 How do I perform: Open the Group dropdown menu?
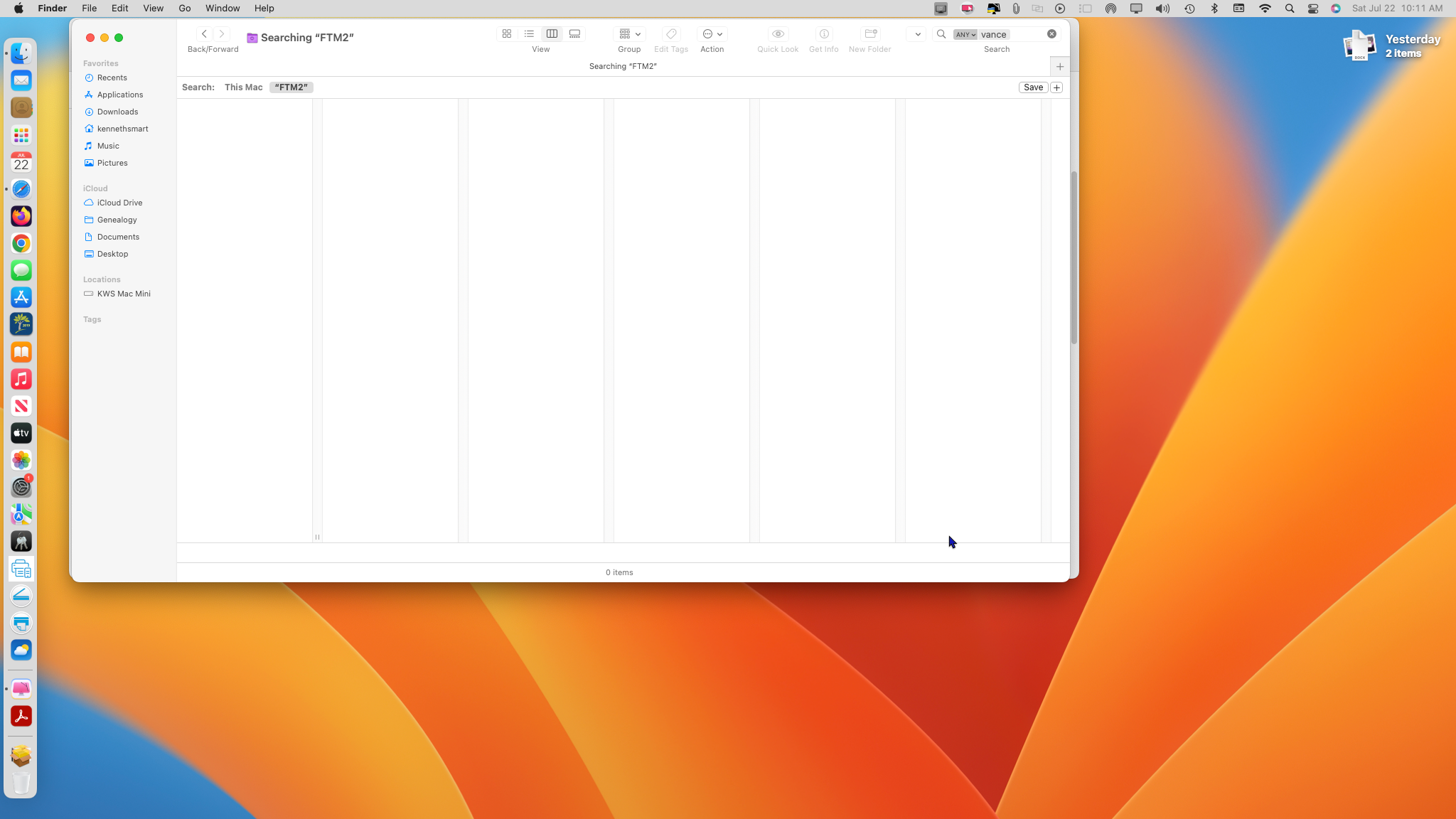629,34
